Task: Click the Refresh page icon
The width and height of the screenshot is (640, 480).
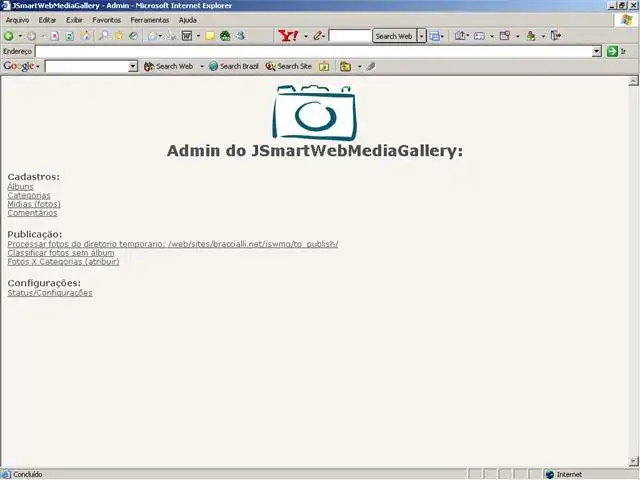Action: [69, 36]
